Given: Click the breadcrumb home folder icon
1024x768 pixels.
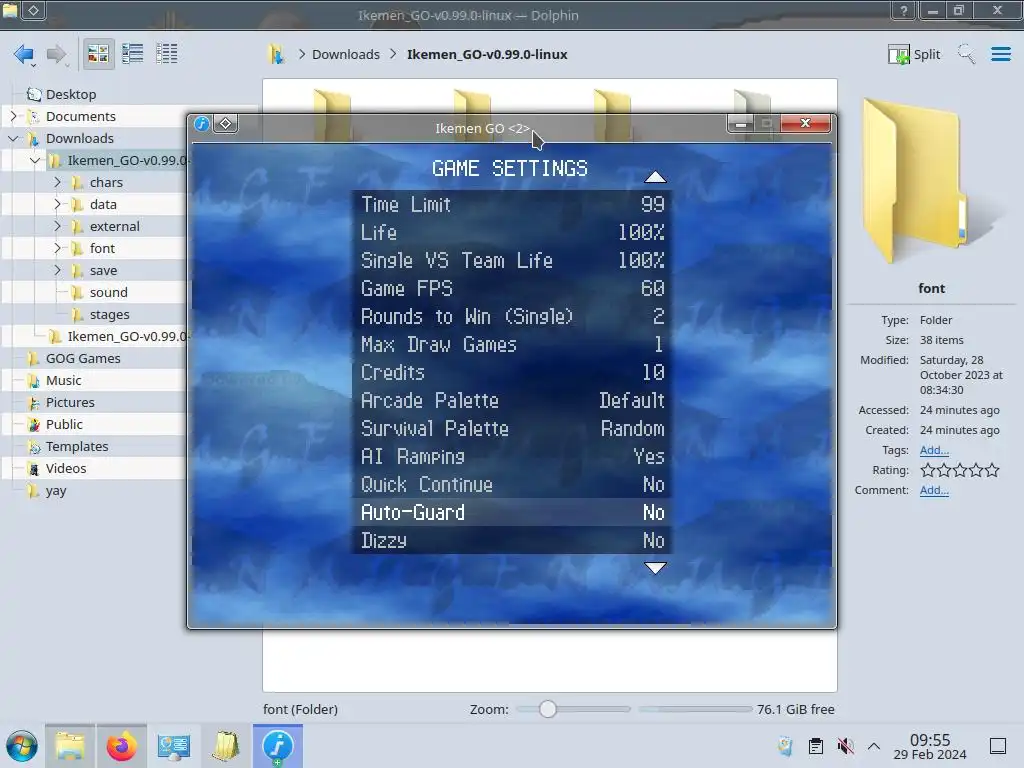Looking at the screenshot, I should click(x=276, y=54).
